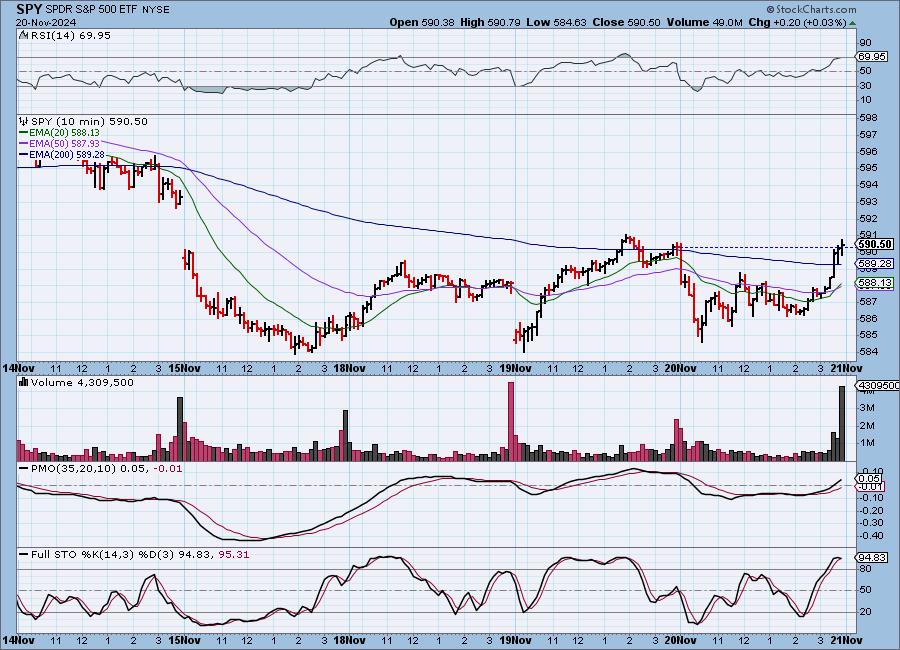
Task: Click the 20Nov marker under the price chart
Action: point(681,369)
